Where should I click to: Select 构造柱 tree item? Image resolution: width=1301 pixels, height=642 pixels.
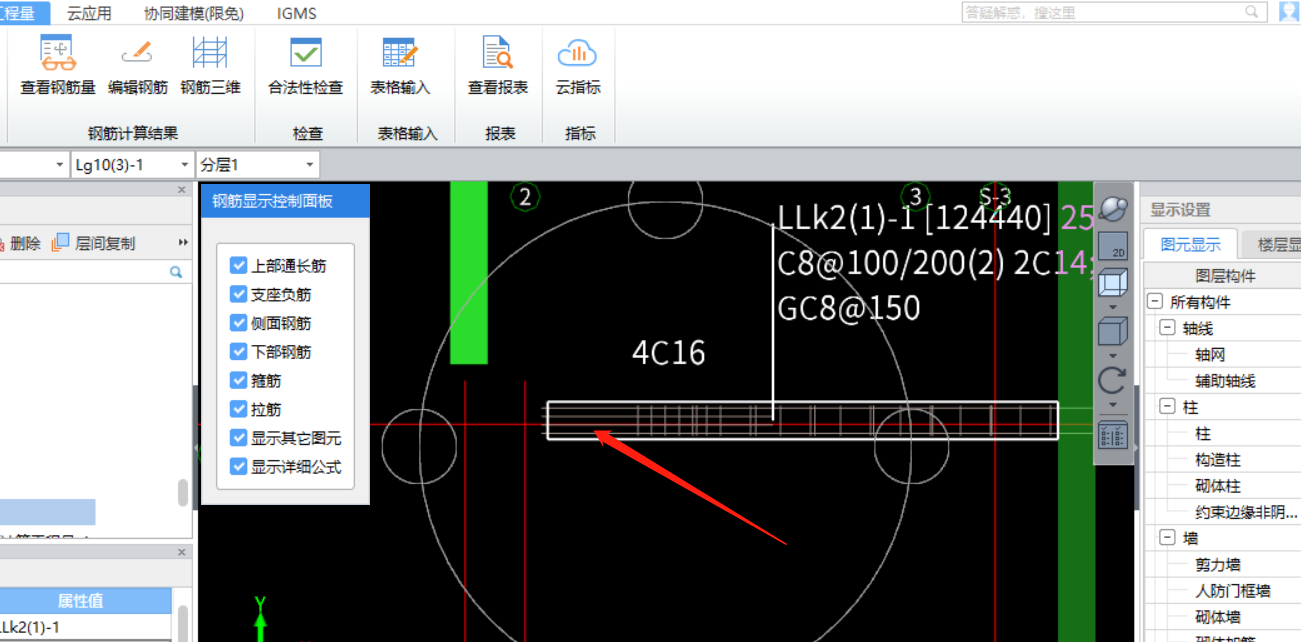point(1218,460)
